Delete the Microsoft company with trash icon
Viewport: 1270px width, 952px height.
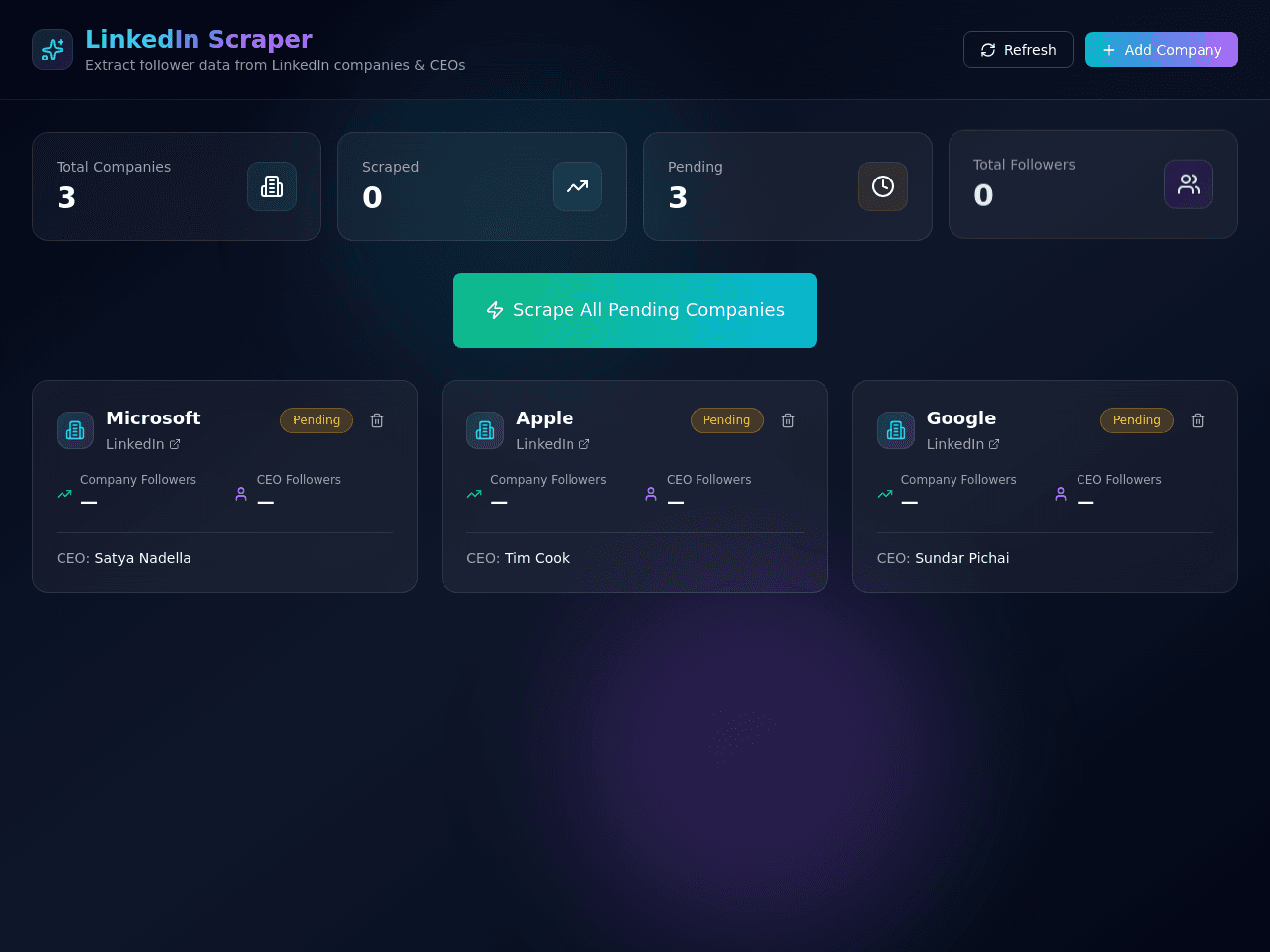(377, 420)
